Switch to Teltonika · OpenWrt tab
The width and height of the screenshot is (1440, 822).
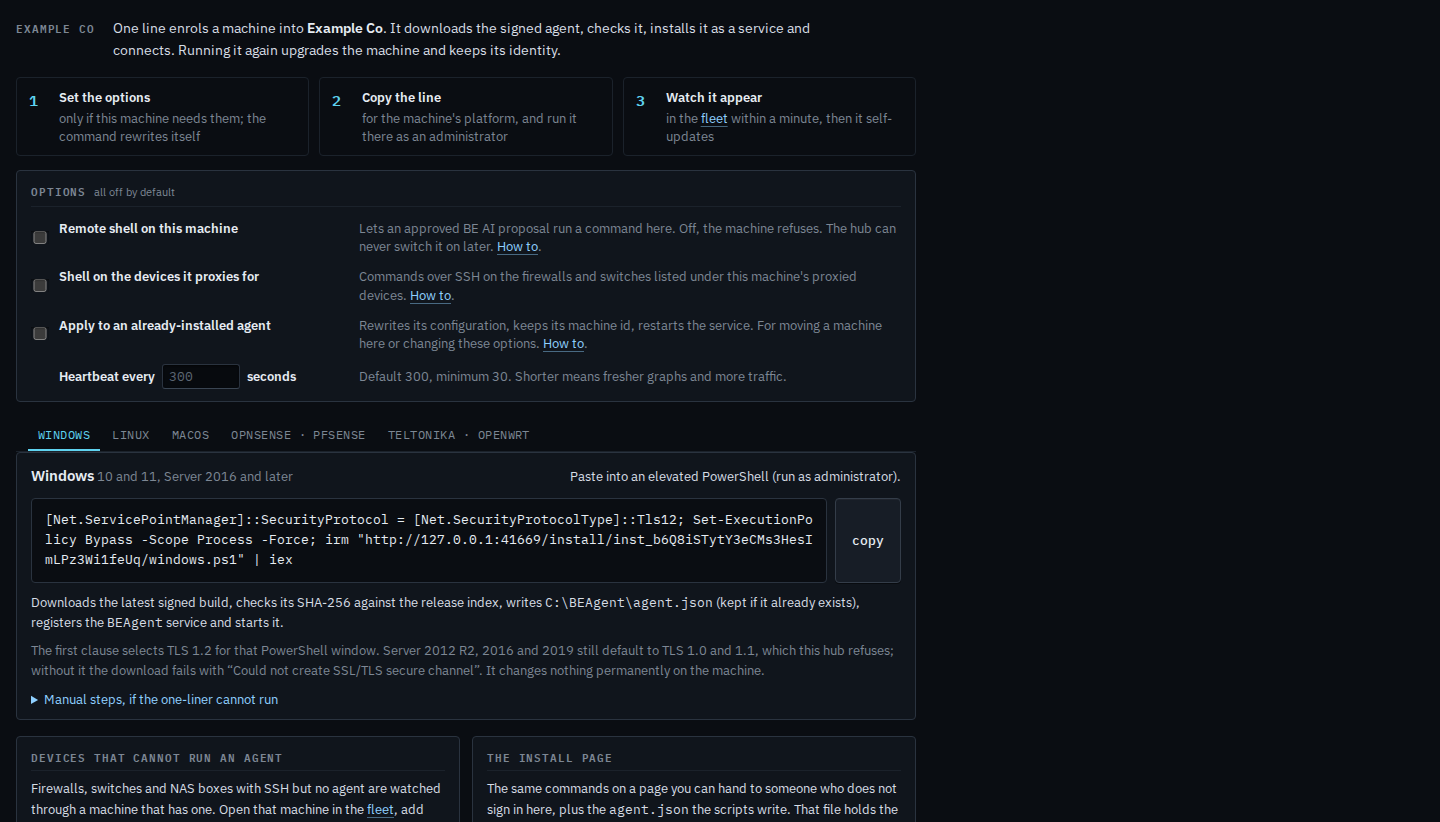point(459,435)
